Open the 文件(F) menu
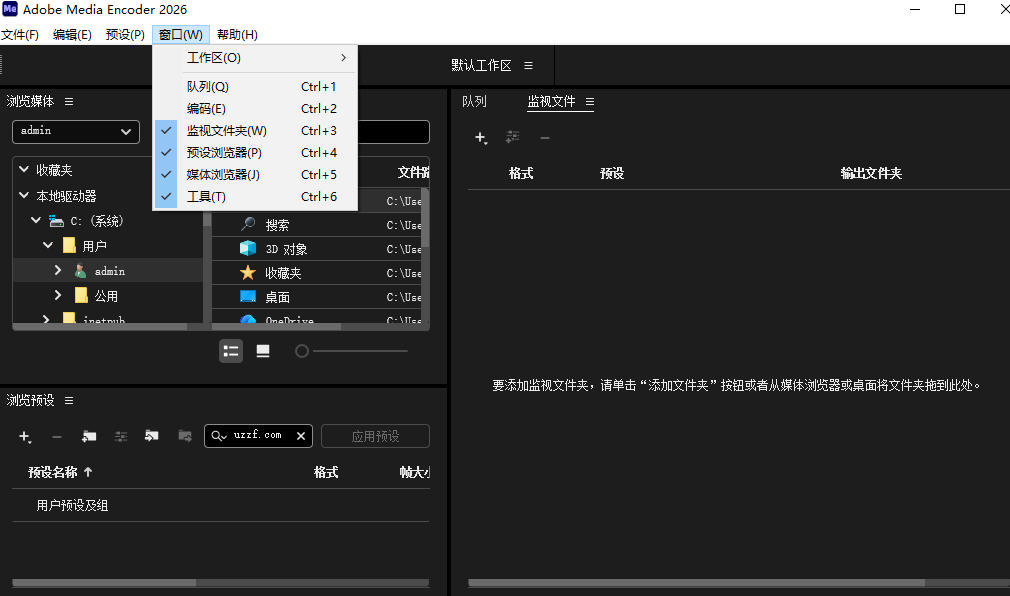This screenshot has width=1010, height=596. coord(20,35)
